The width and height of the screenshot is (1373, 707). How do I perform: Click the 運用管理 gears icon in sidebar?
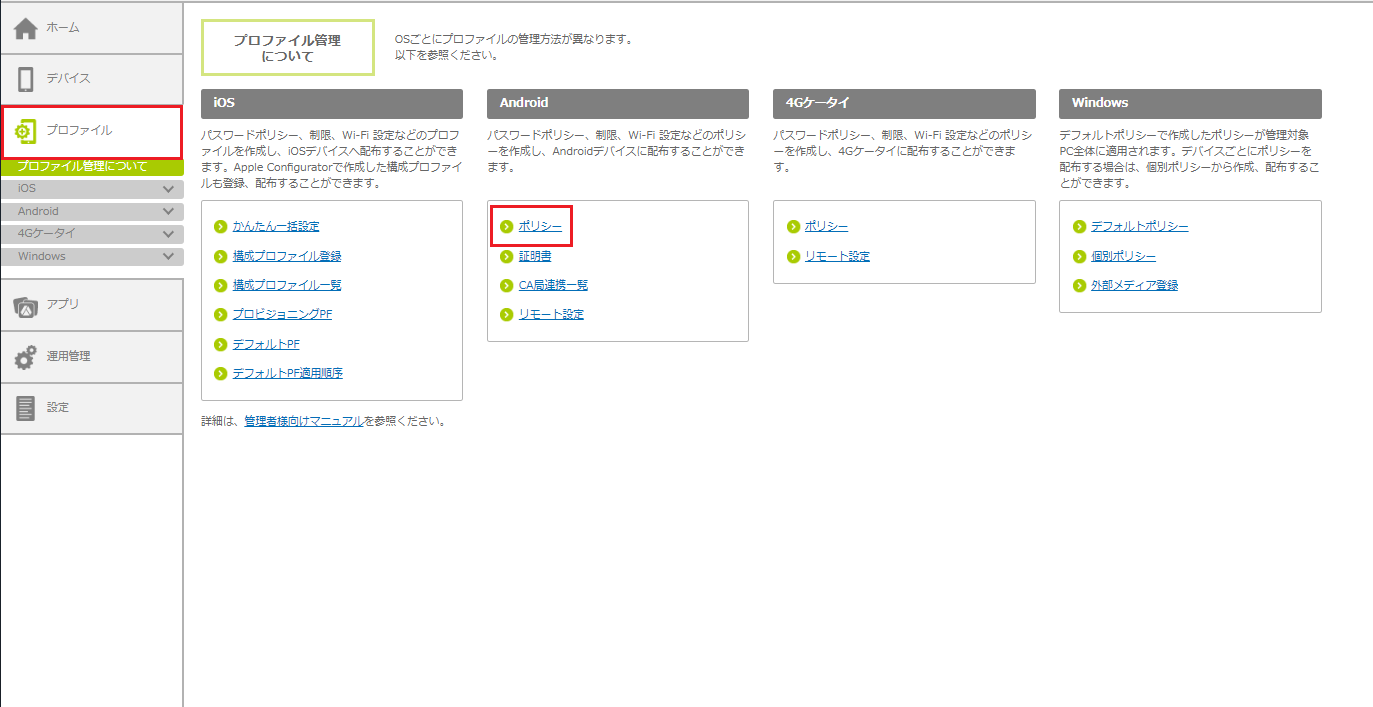(x=26, y=357)
